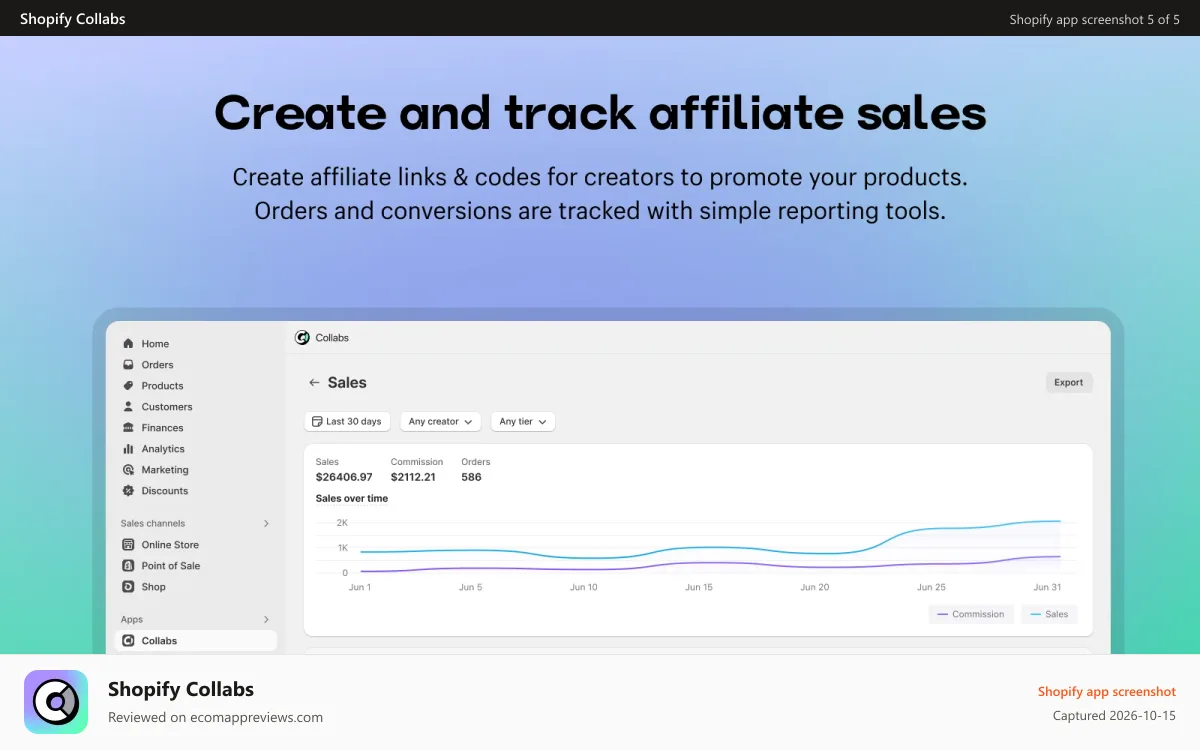
Task: Click the ecomappreviews.com review text
Action: coord(215,717)
